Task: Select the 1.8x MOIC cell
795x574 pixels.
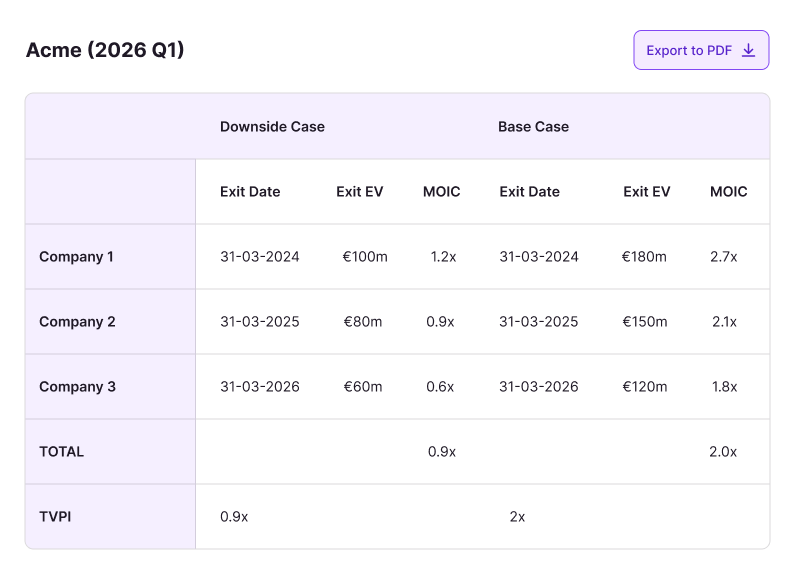Action: tap(724, 387)
